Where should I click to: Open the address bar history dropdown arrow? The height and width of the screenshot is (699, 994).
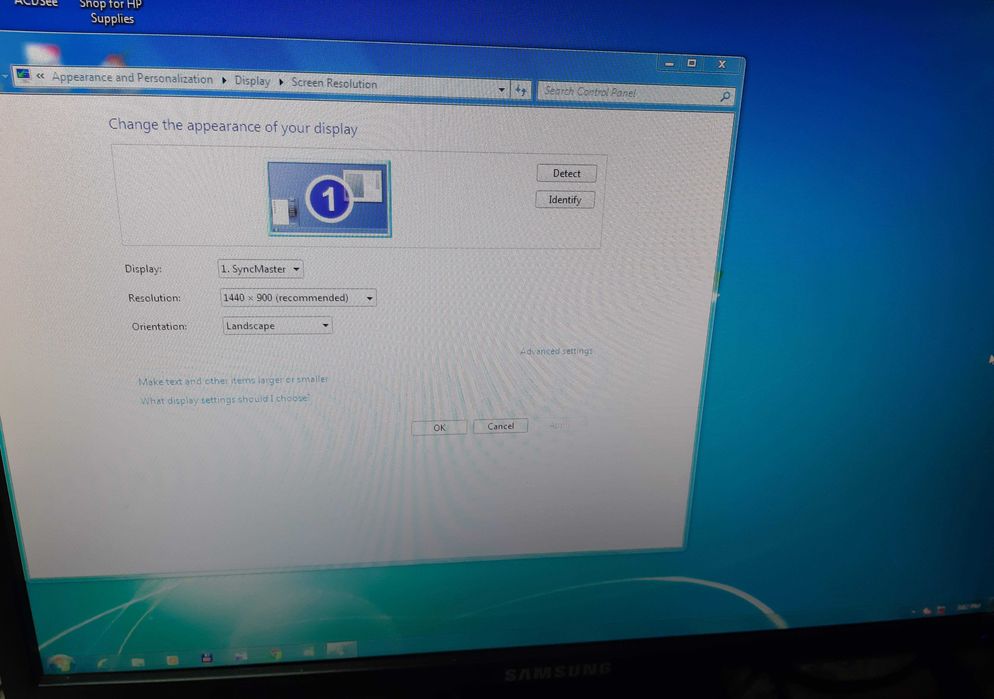tap(501, 89)
